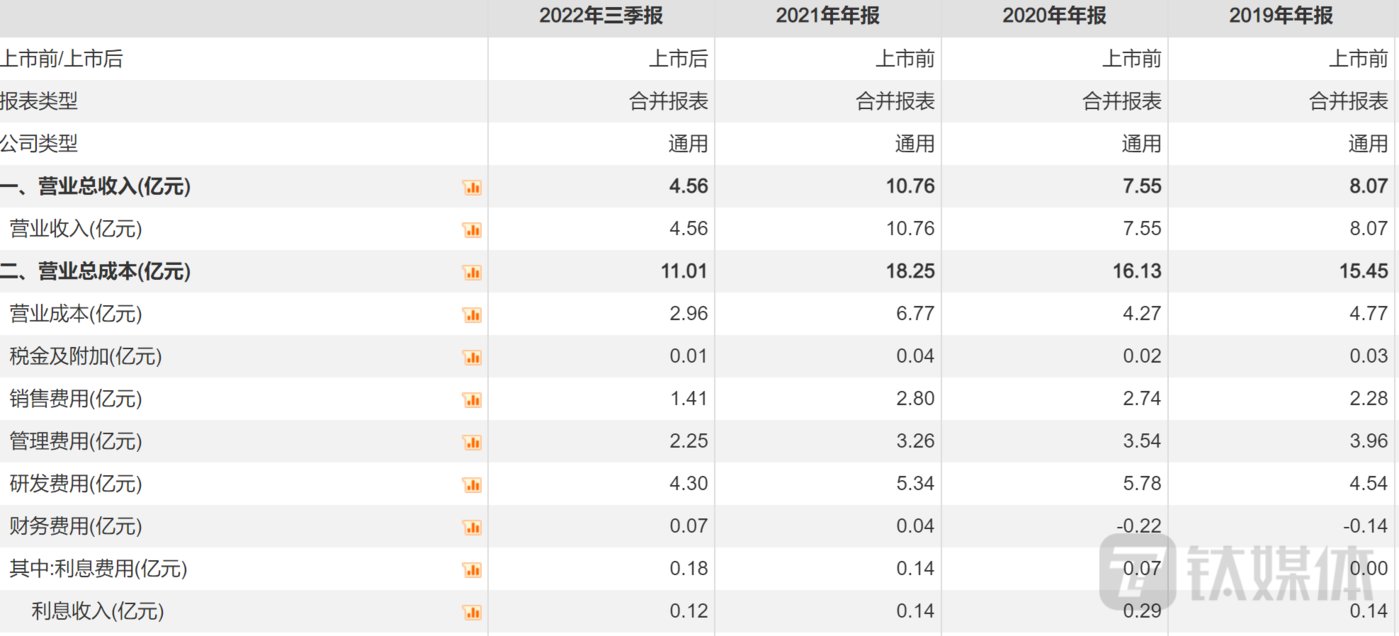This screenshot has width=1399, height=636.
Task: Click chart icon beside 财务费用
Action: point(472,527)
